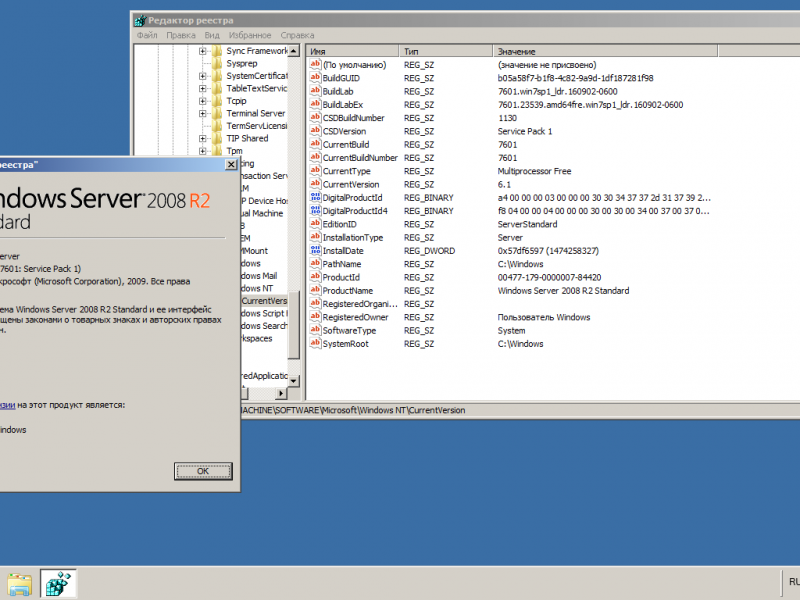The image size is (800, 600).
Task: Click the CSDBuildNumber value icon
Action: [x=315, y=117]
